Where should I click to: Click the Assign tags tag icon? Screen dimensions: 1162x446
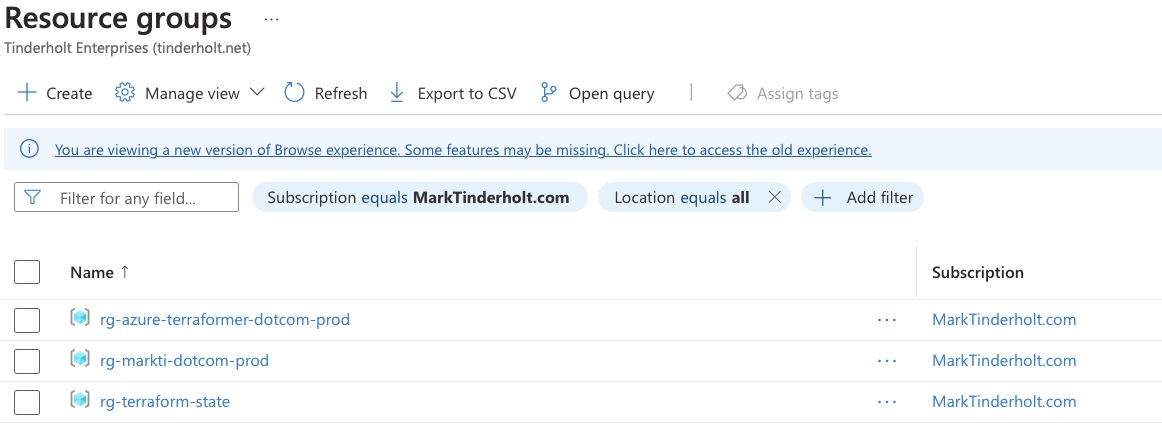[737, 93]
